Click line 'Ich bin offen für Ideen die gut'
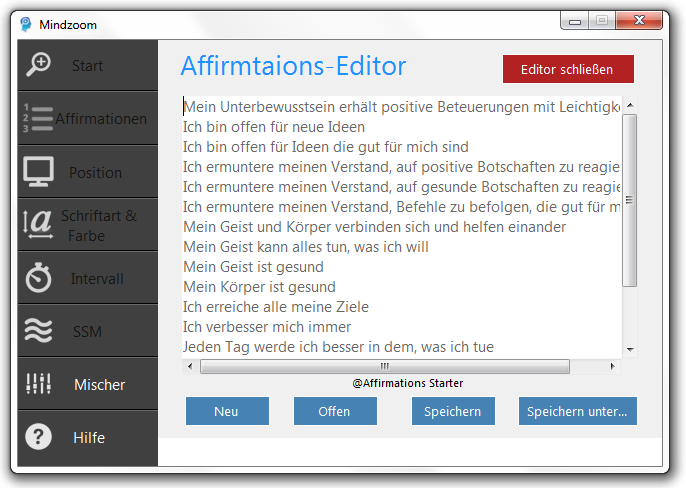Viewport: 686px width, 488px height. point(326,147)
